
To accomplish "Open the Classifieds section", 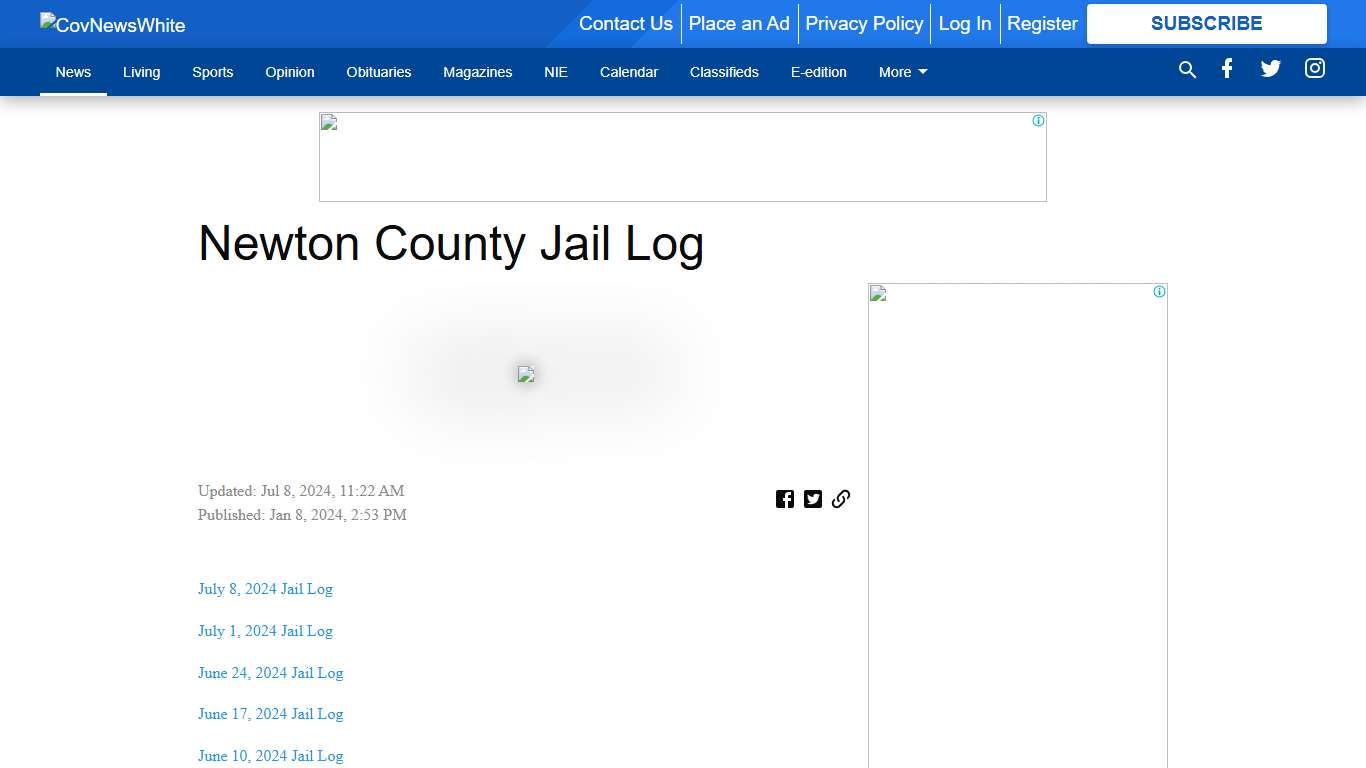I will [724, 71].
